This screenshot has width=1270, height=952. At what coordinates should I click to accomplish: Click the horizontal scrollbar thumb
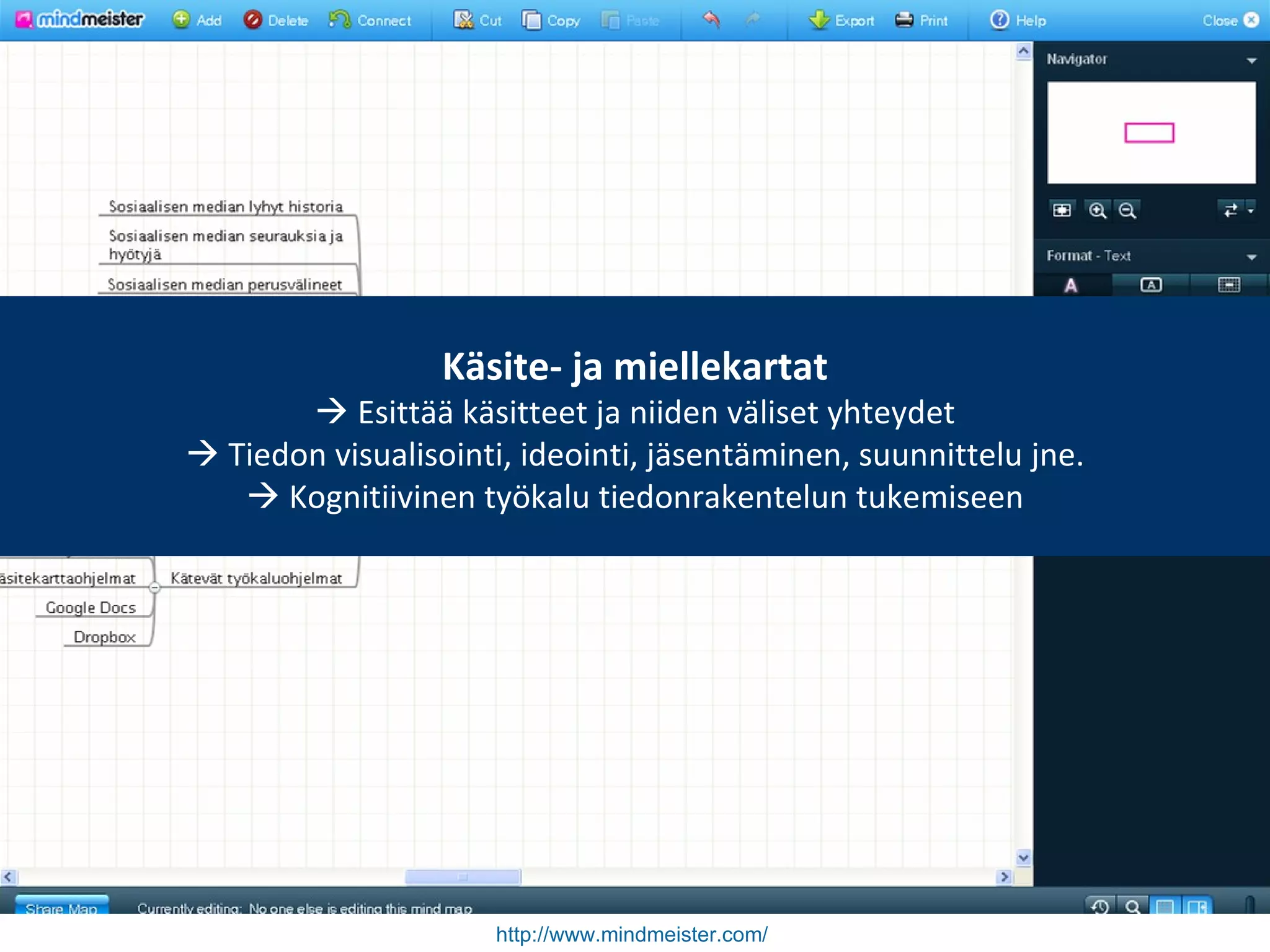click(463, 877)
